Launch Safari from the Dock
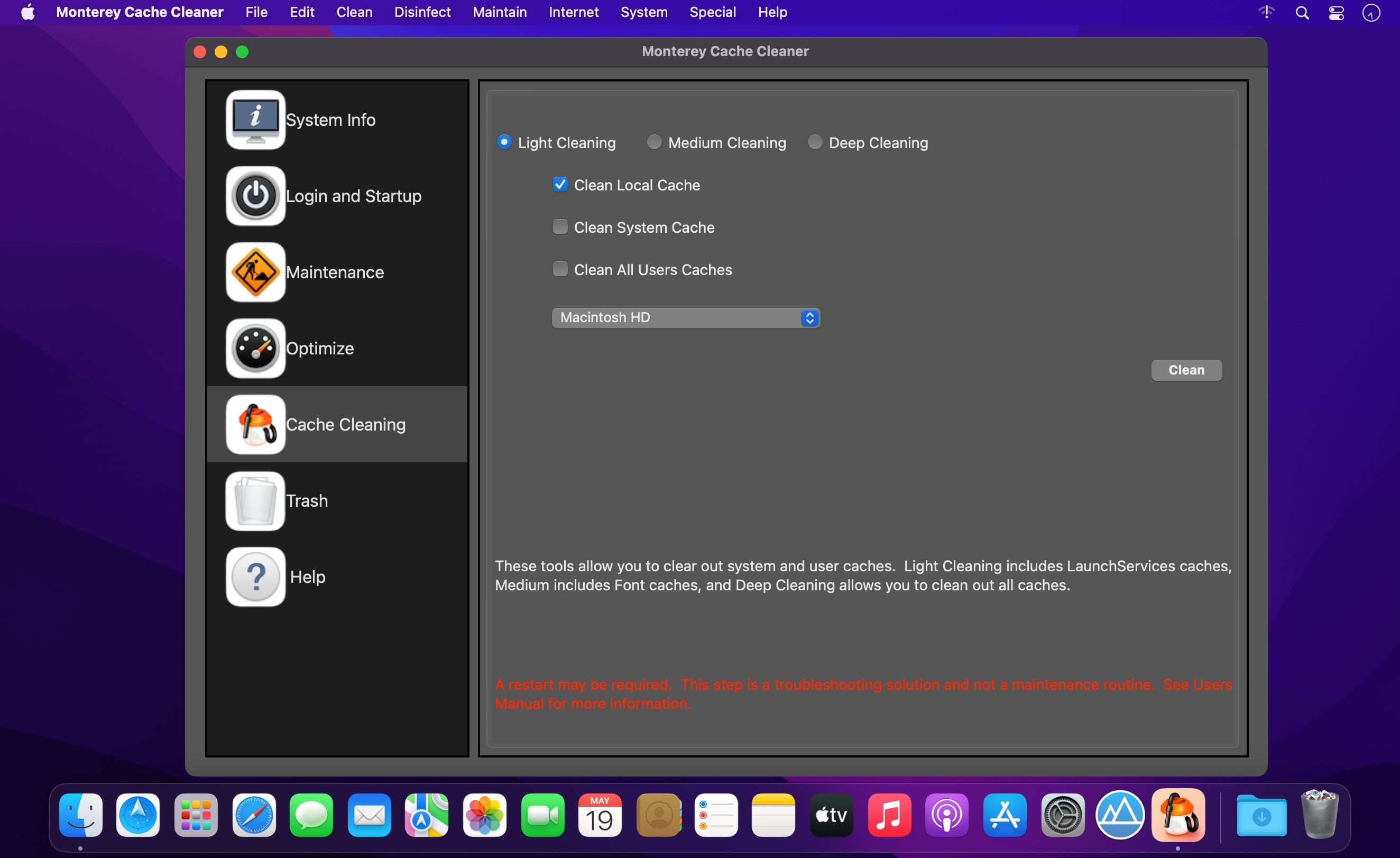The image size is (1400, 858). [254, 815]
